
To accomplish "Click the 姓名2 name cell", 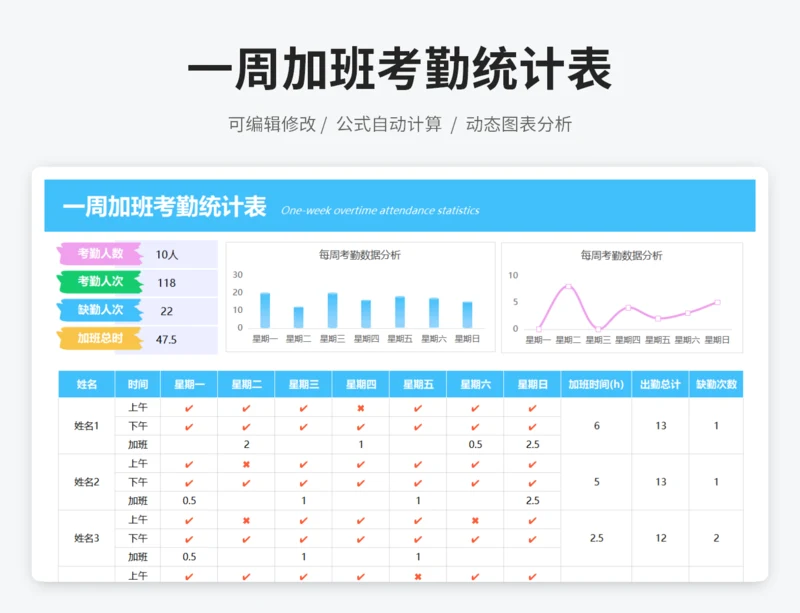I will pyautogui.click(x=87, y=482).
